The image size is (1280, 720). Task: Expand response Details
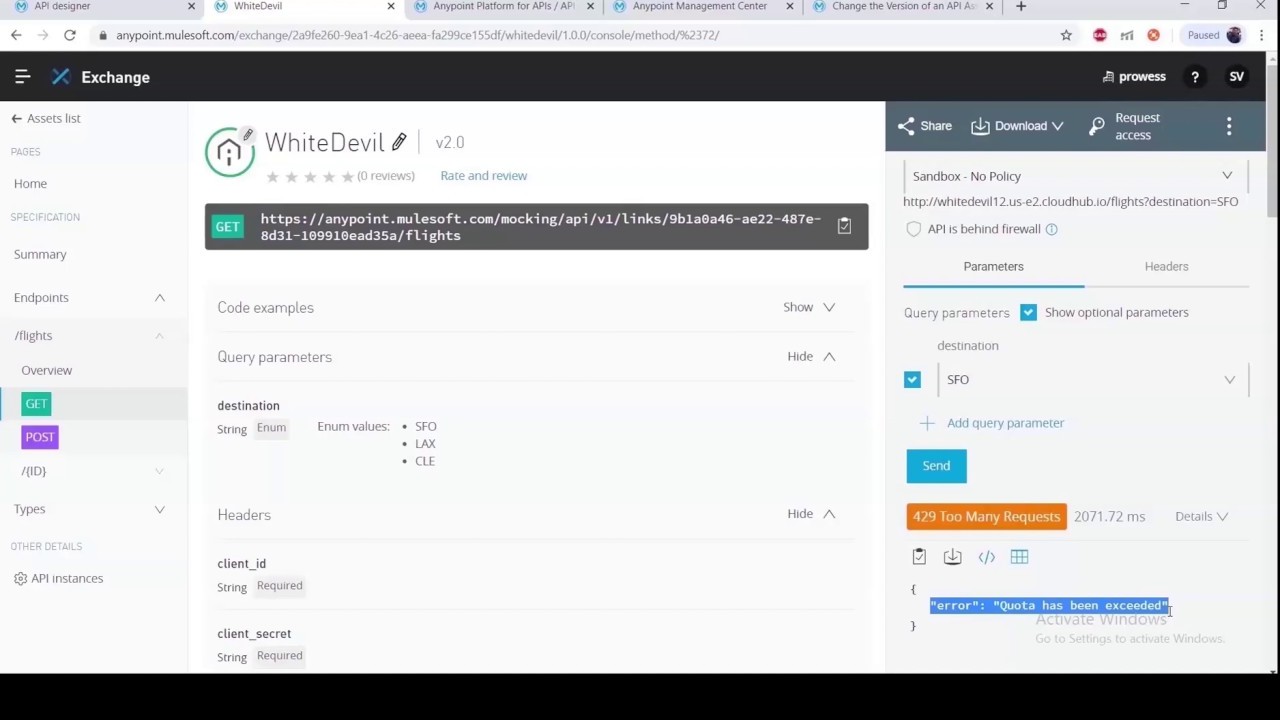point(1202,517)
